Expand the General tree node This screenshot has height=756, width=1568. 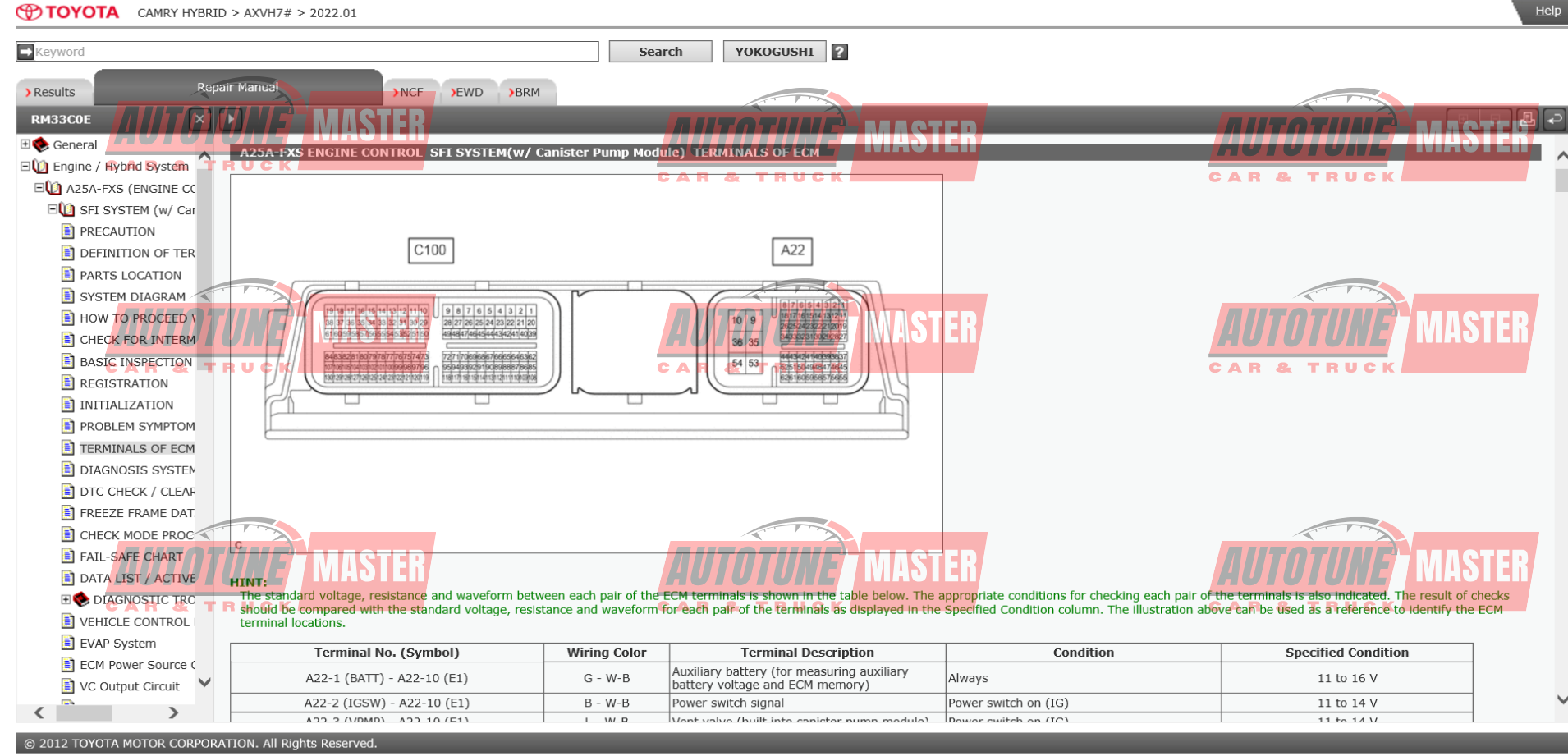(25, 144)
